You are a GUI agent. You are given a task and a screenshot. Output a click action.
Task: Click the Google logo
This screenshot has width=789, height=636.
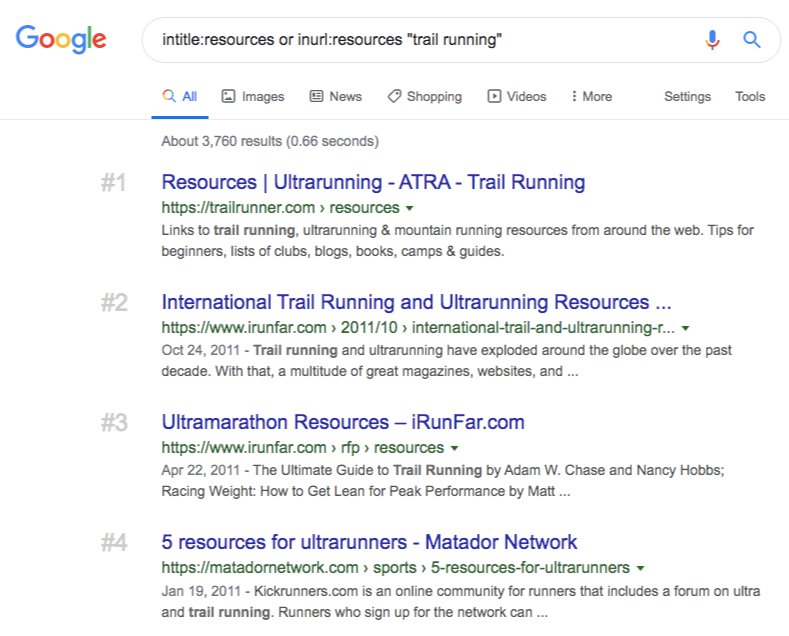pyautogui.click(x=61, y=39)
